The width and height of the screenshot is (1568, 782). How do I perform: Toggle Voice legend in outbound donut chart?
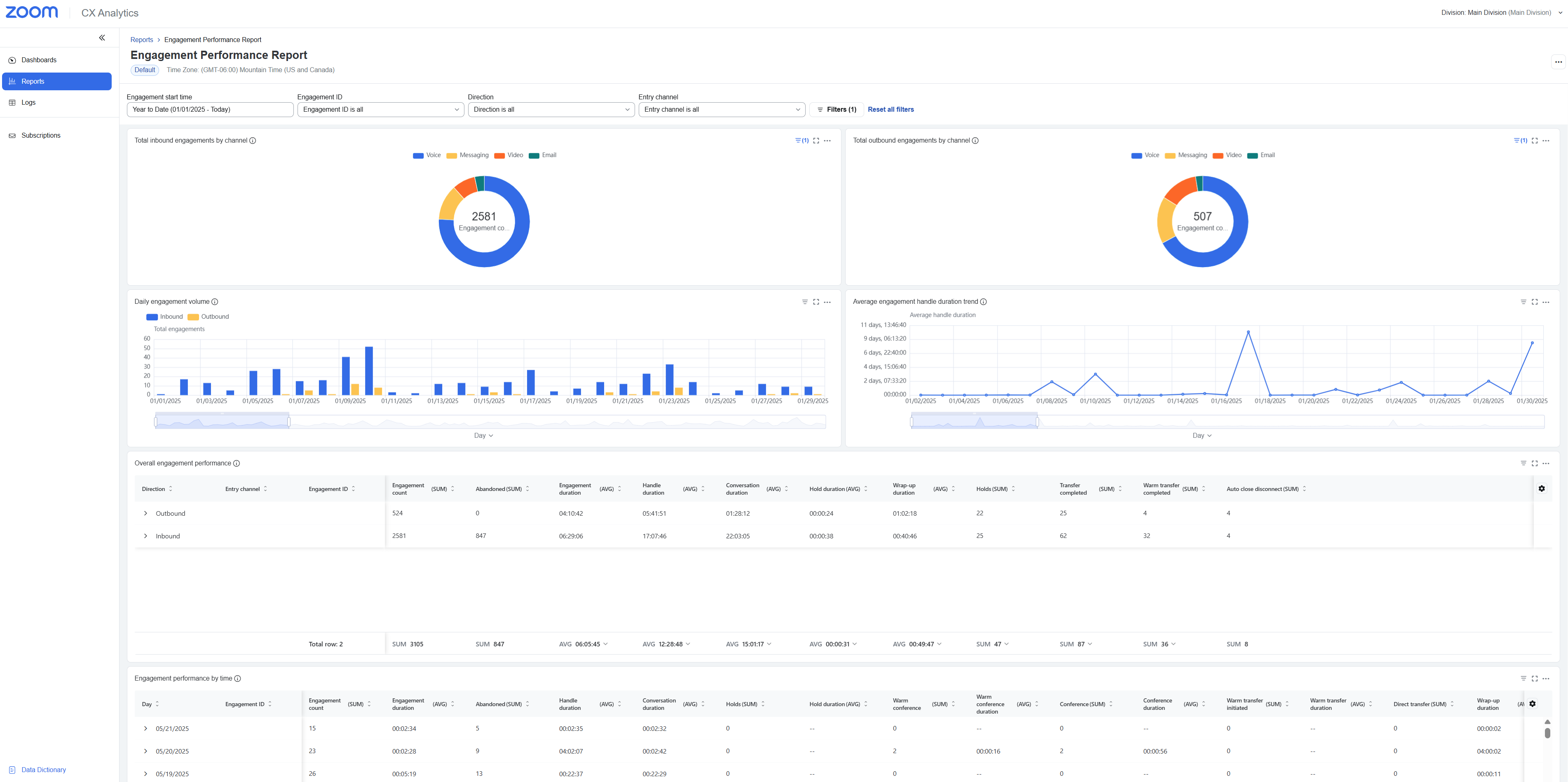tap(1145, 155)
